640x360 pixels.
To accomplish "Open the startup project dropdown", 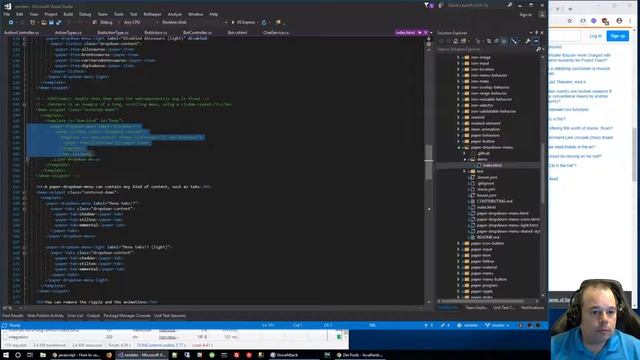I will pos(194,22).
